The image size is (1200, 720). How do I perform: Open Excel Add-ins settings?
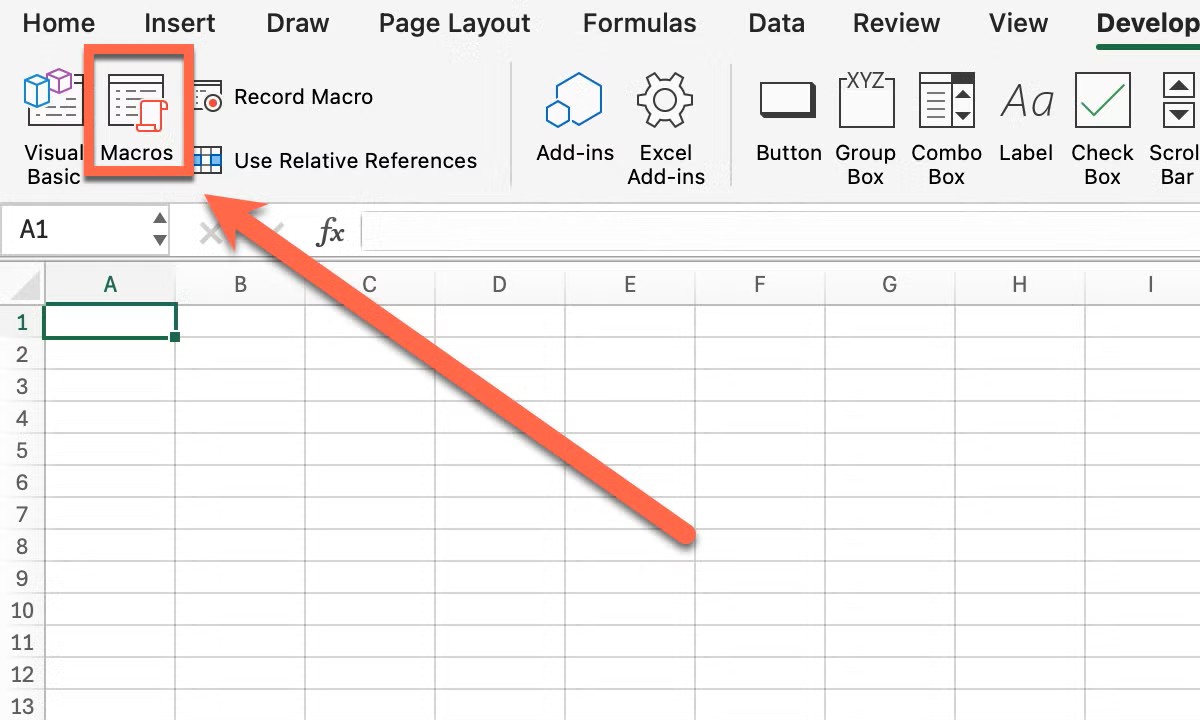[666, 120]
